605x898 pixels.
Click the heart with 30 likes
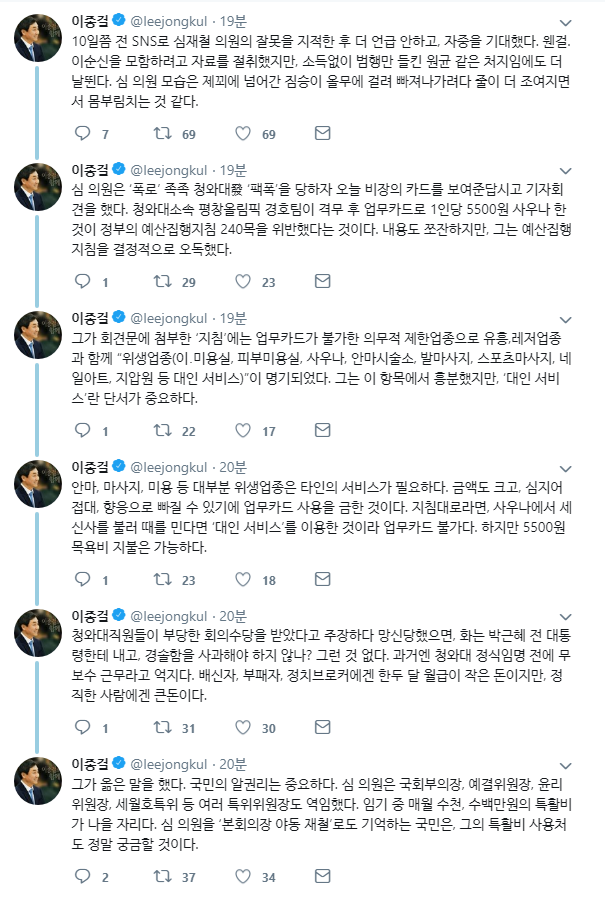click(241, 728)
